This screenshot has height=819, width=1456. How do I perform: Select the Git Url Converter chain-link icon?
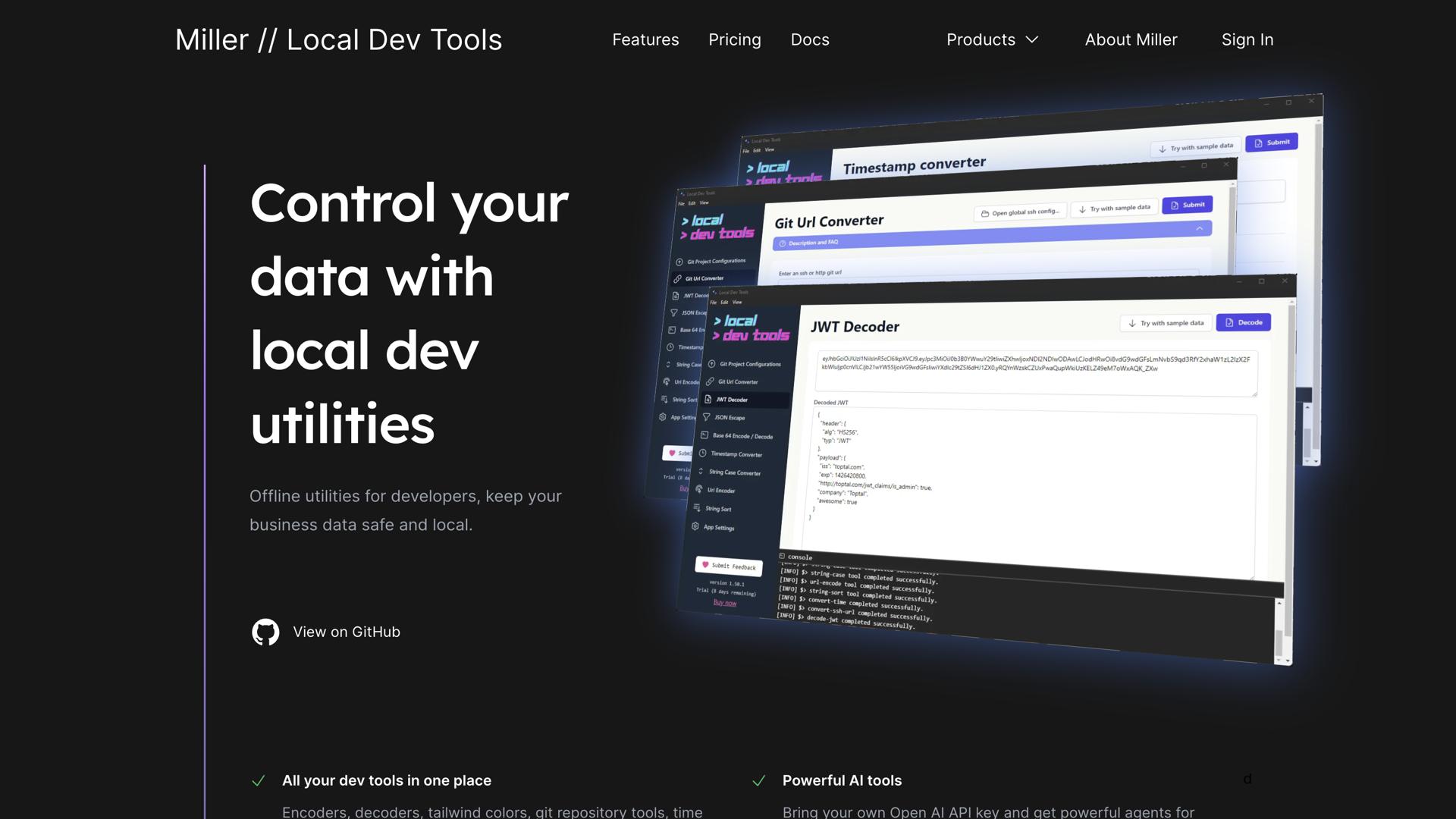coord(709,381)
